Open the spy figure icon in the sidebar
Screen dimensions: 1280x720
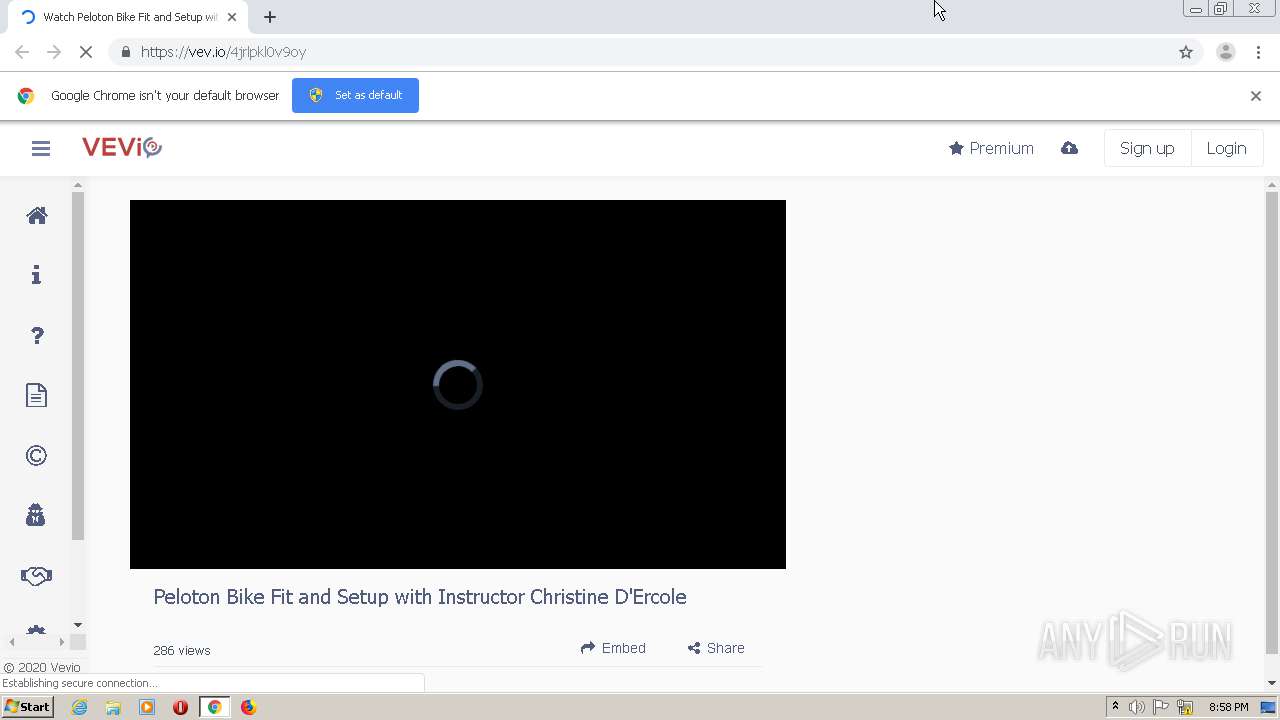coord(37,516)
